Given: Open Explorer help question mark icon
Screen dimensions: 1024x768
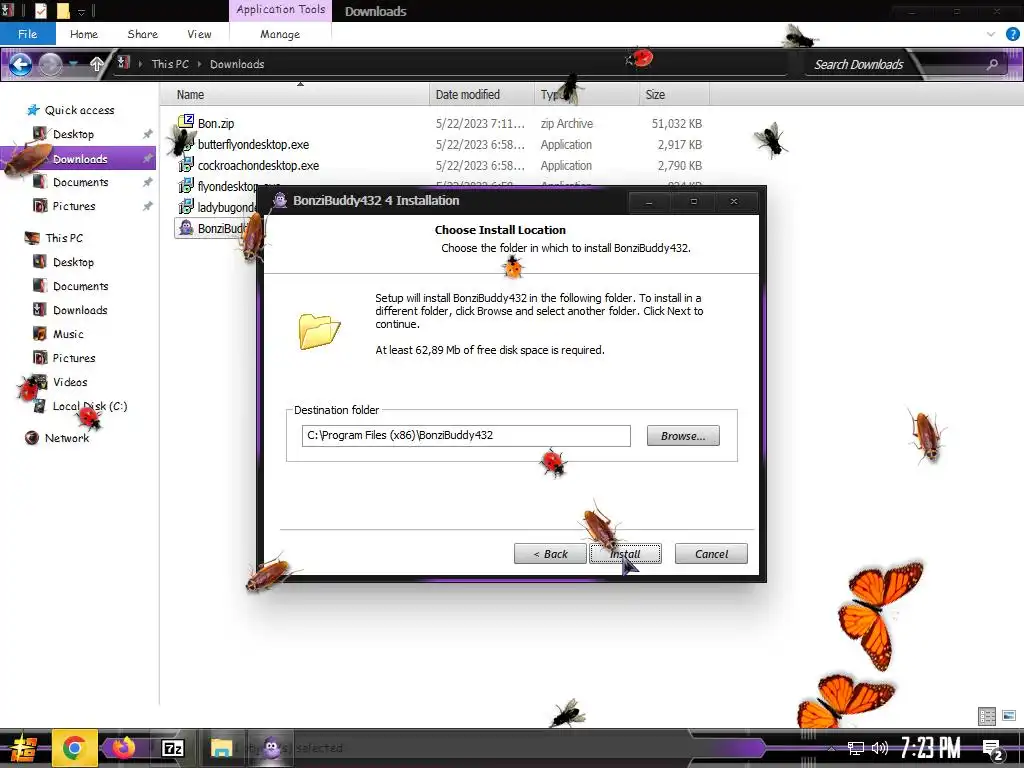Looking at the screenshot, I should click(1012, 34).
